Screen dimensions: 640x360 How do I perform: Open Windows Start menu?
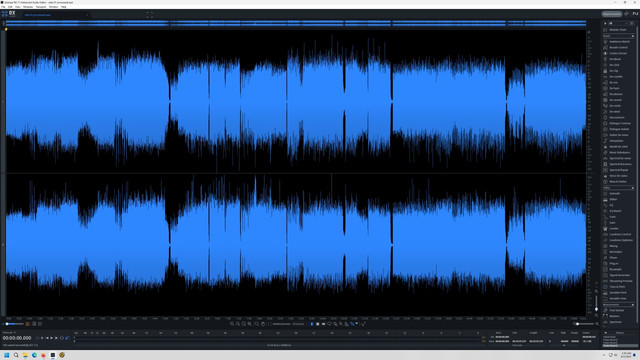click(7, 355)
